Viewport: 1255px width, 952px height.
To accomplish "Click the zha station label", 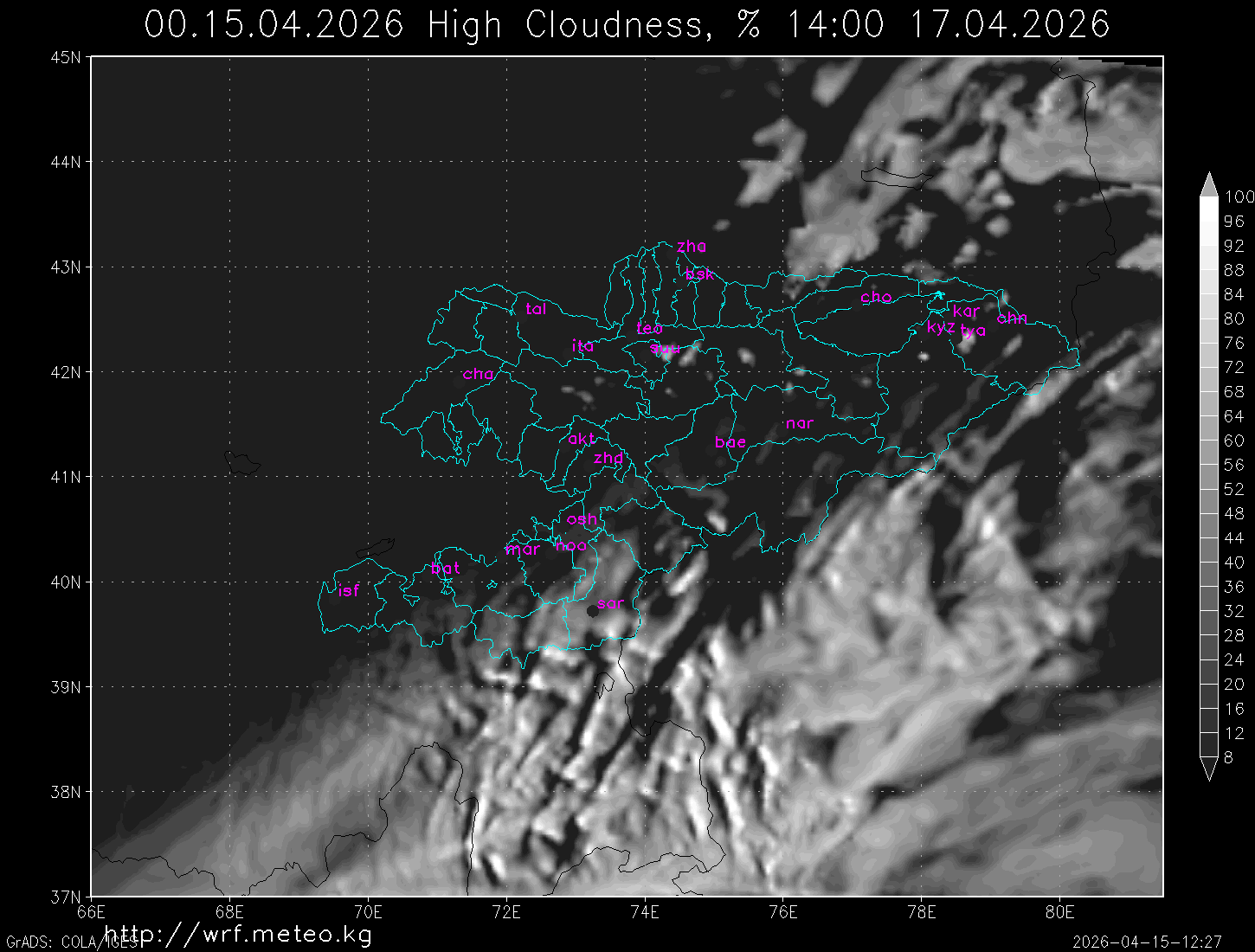I will click(x=692, y=247).
